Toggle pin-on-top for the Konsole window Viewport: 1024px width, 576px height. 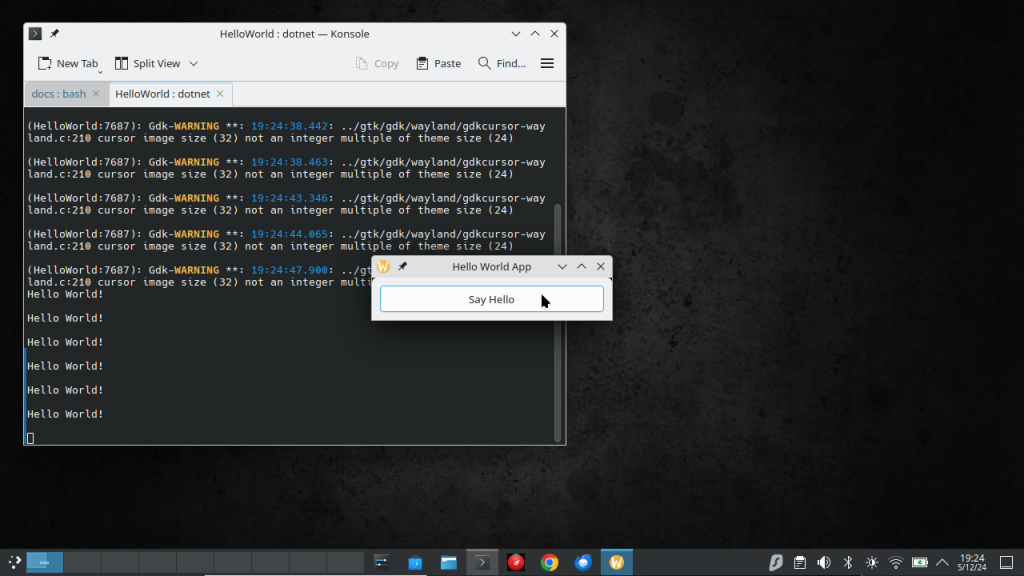coord(54,33)
